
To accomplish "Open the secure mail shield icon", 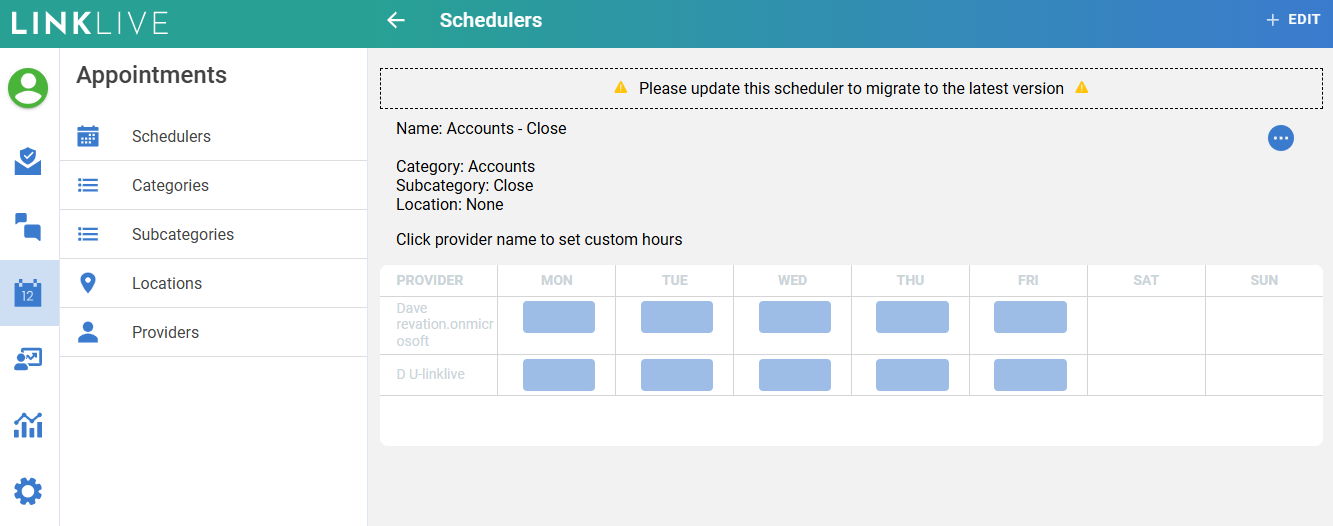I will click(28, 161).
